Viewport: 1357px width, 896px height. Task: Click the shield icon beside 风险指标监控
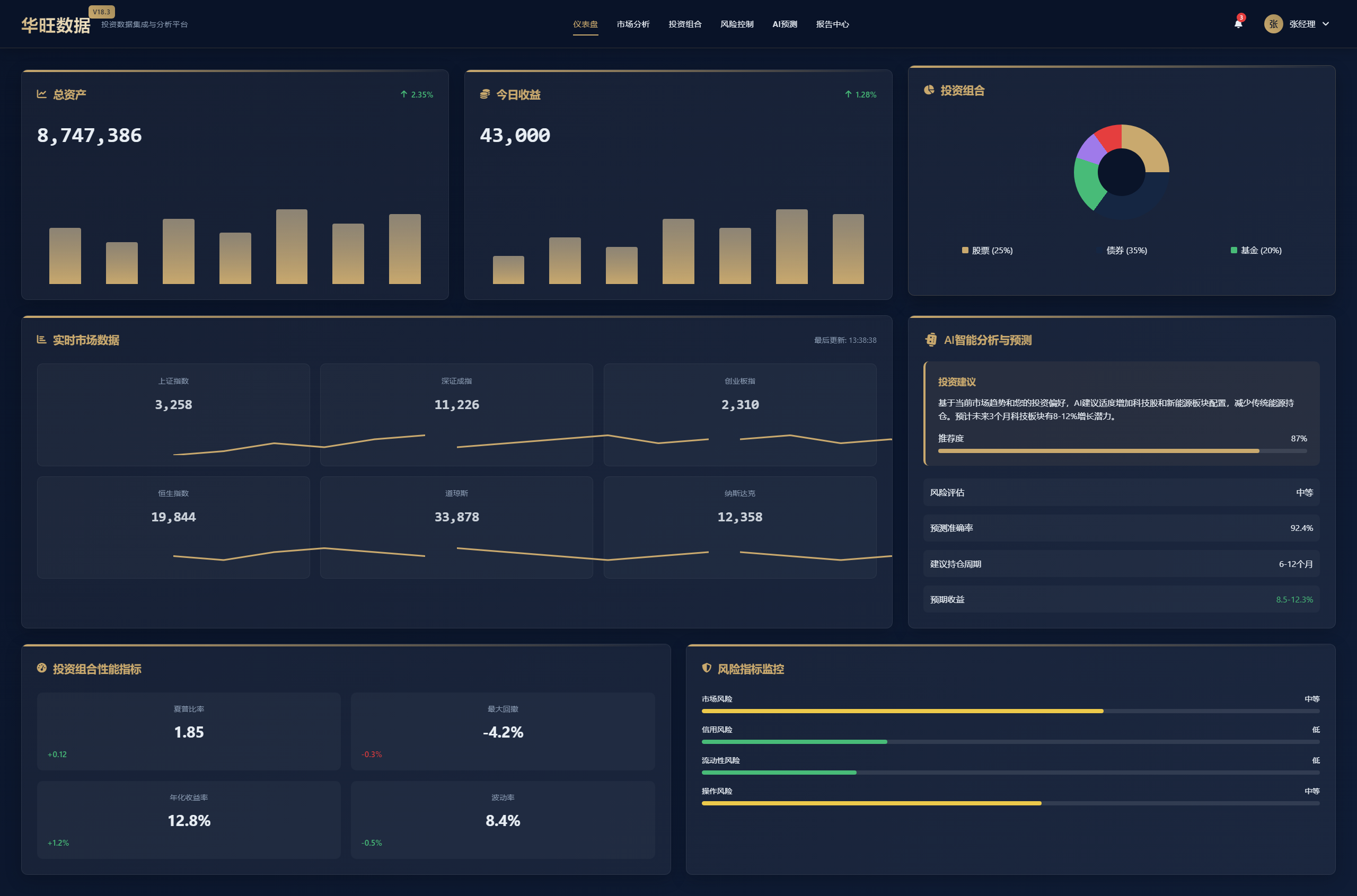[707, 668]
